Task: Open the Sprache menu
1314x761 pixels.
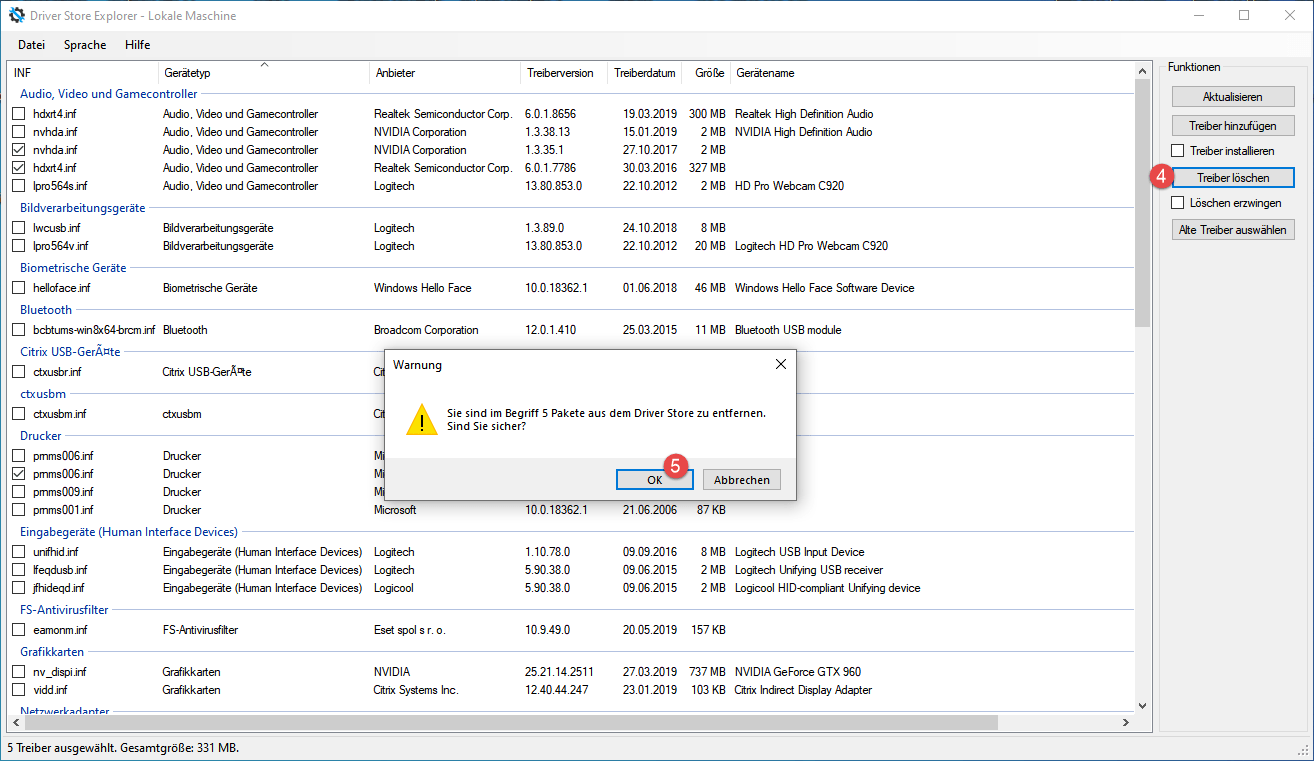Action: 85,45
